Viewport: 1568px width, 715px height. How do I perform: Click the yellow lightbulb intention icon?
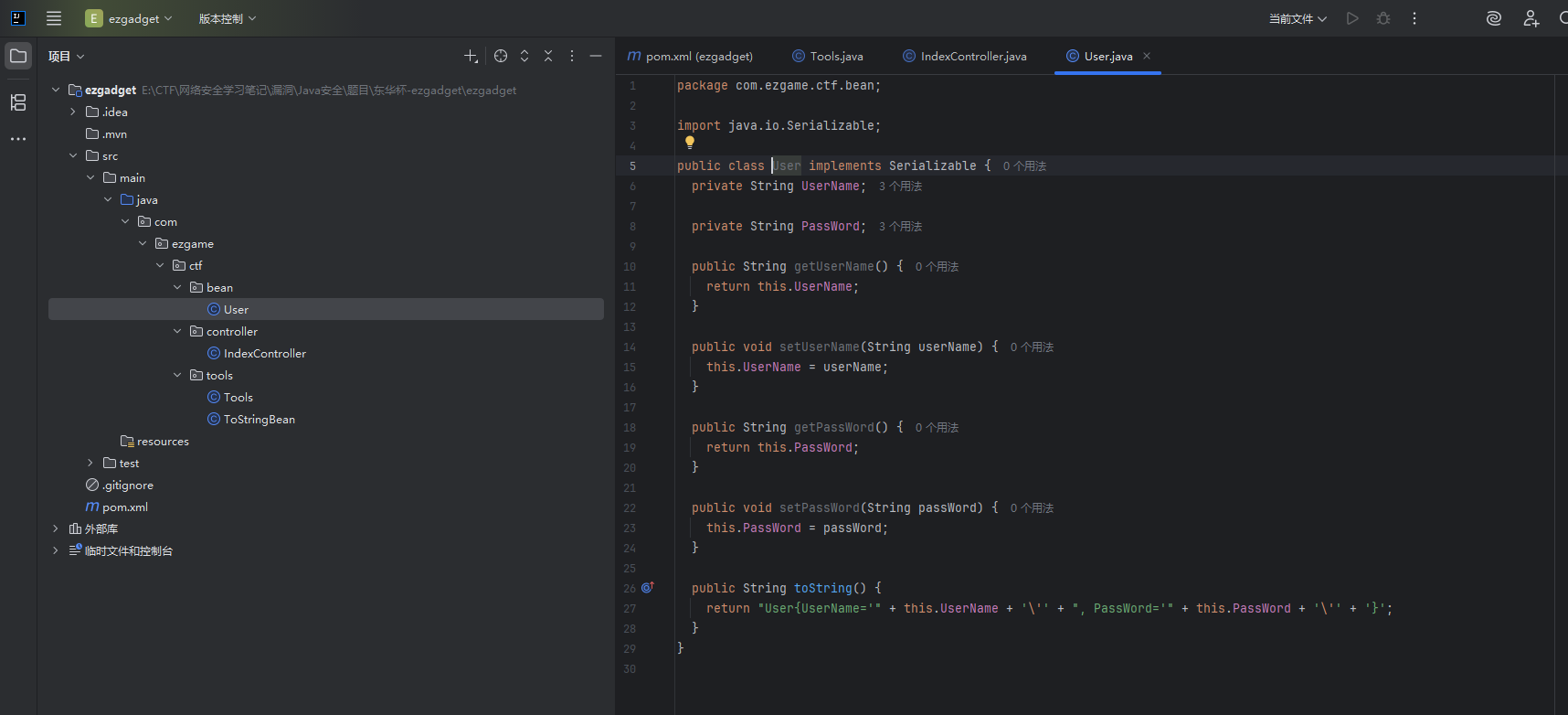[690, 143]
